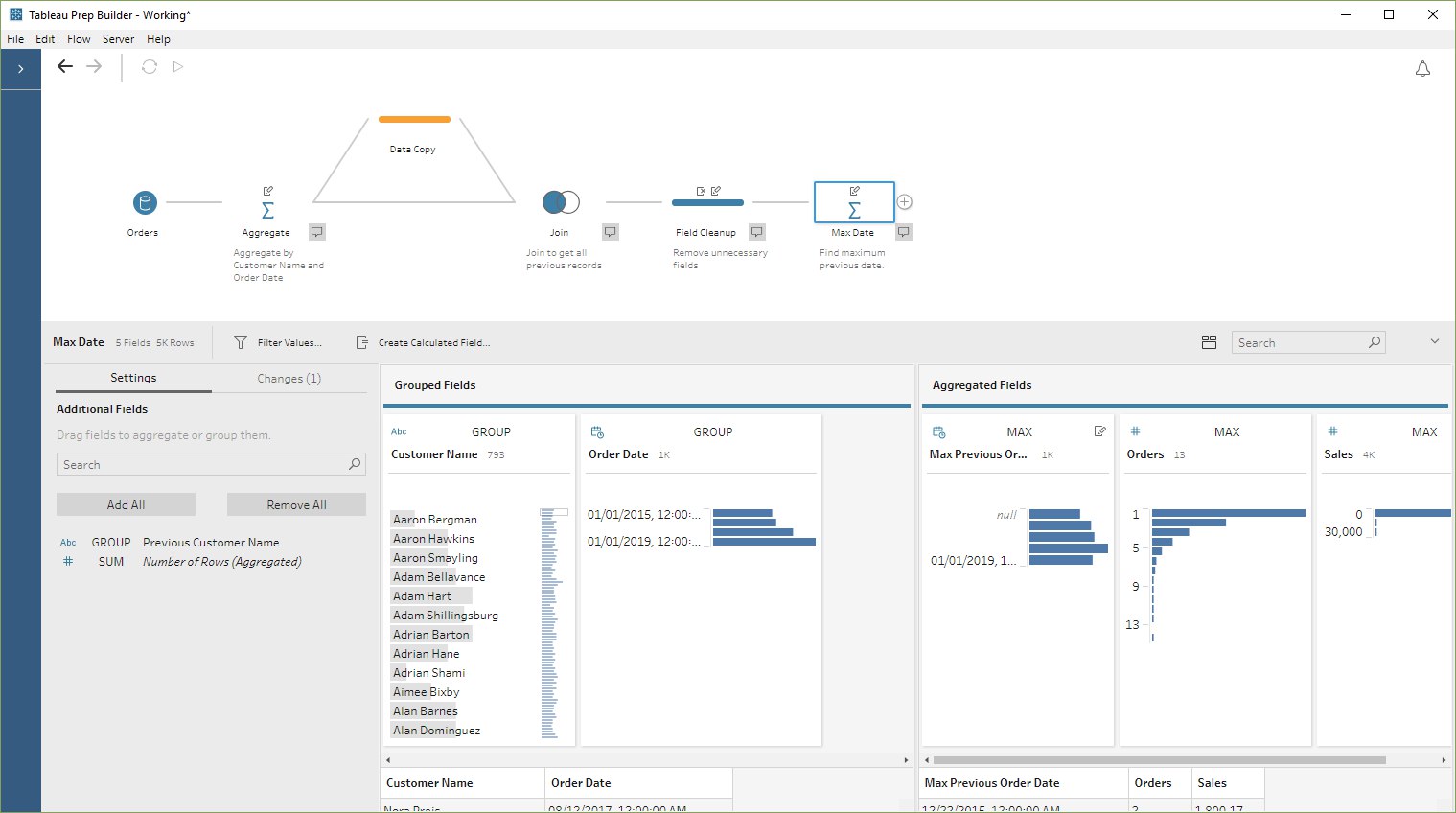Select the Orders input step
1456x813 pixels.
click(x=144, y=202)
